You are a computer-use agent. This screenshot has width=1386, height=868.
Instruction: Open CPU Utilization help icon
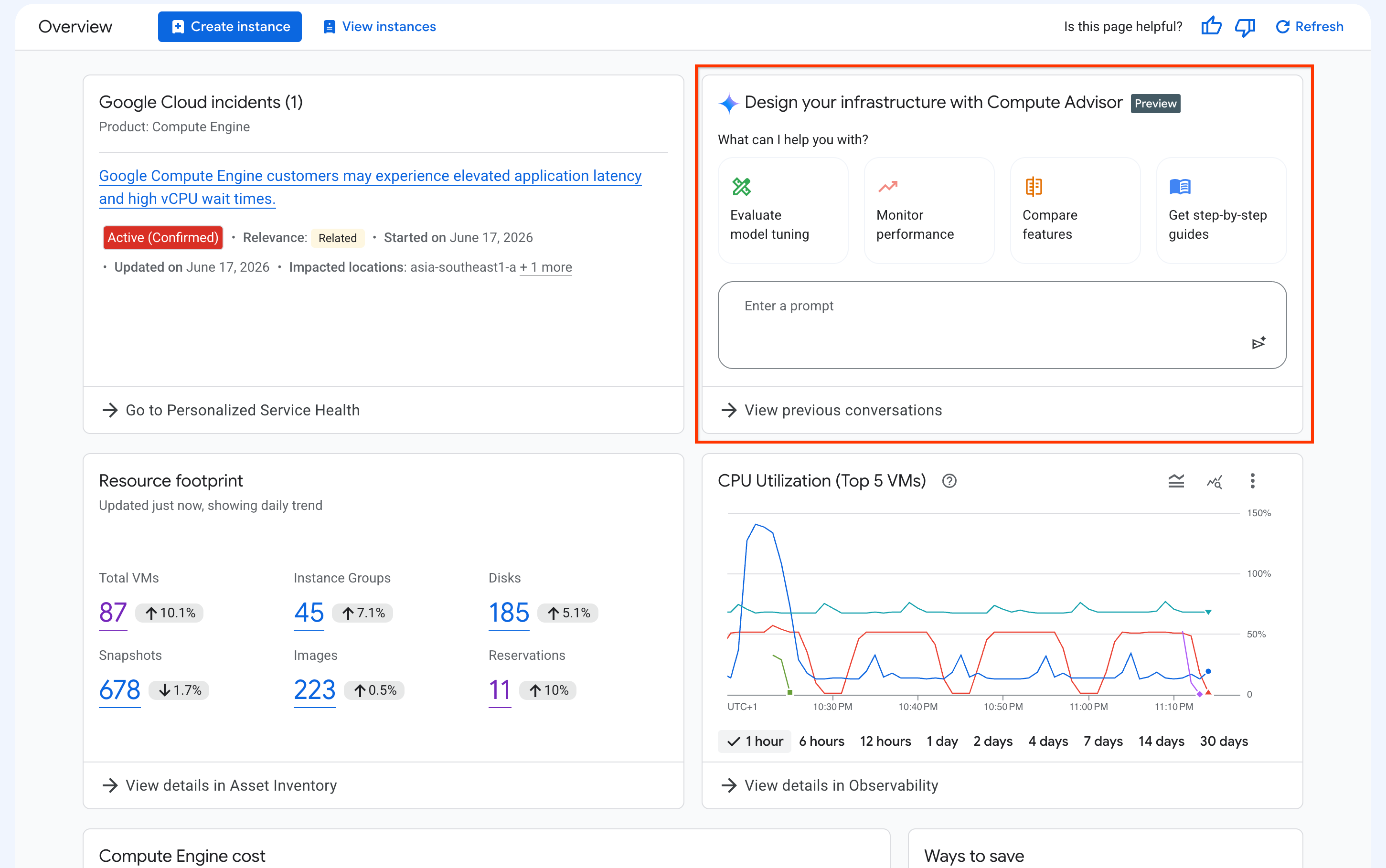pos(949,481)
